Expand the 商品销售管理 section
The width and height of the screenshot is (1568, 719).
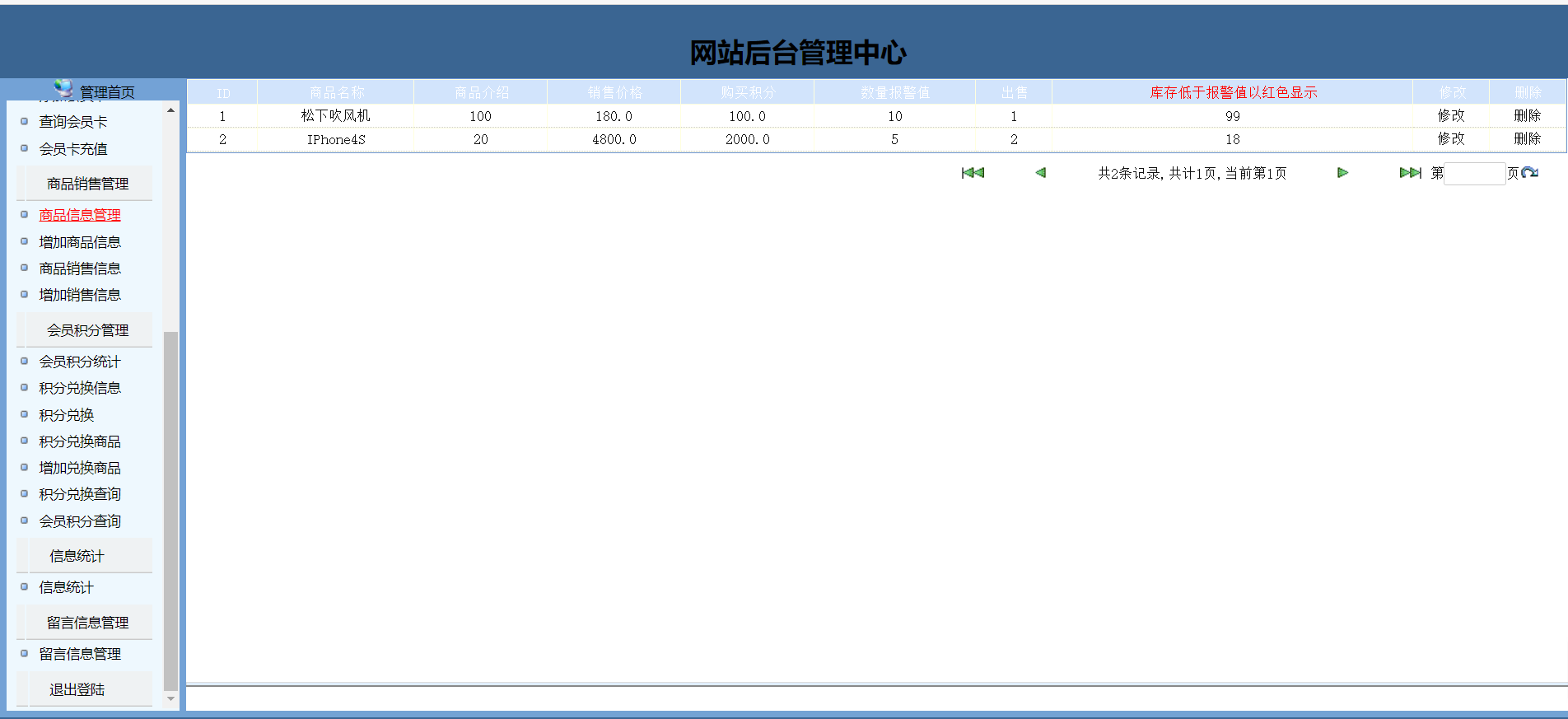(x=87, y=184)
